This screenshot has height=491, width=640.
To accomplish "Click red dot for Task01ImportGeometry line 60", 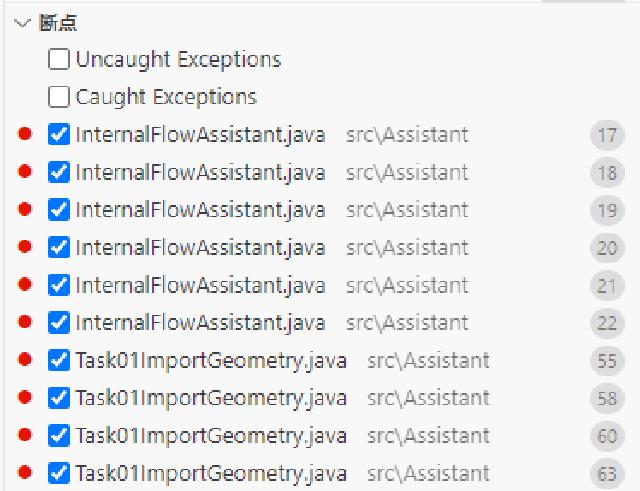I will click(25, 434).
